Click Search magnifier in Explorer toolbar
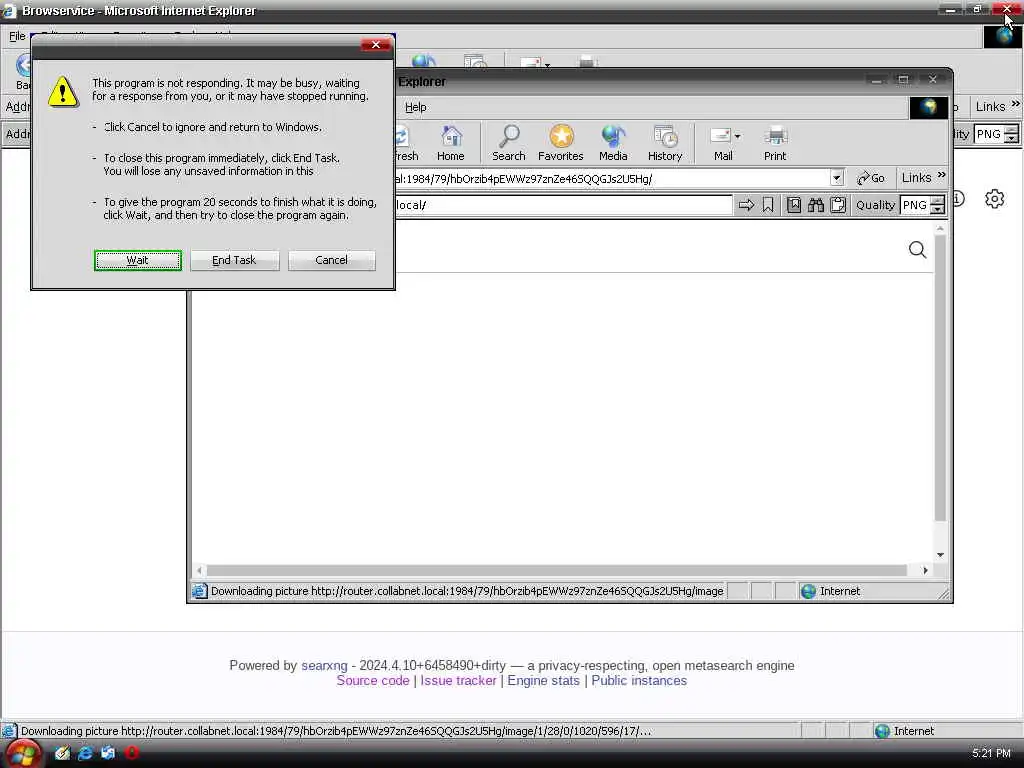This screenshot has width=1024, height=768. [x=509, y=143]
